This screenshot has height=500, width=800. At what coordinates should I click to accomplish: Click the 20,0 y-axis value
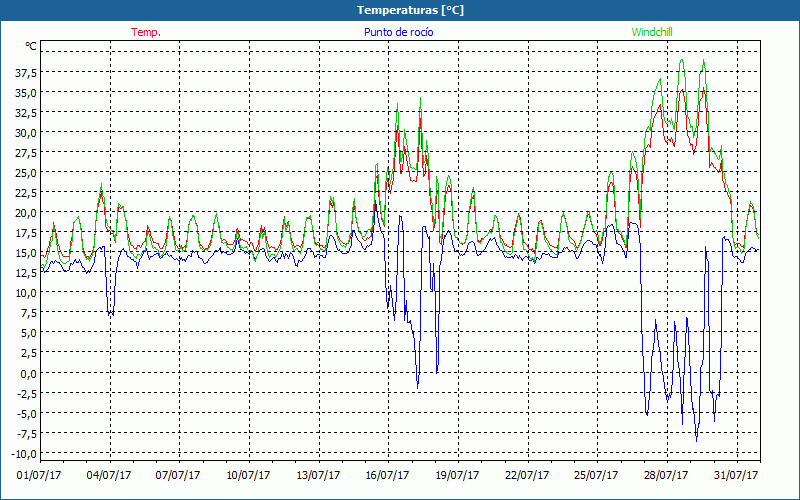coord(26,213)
